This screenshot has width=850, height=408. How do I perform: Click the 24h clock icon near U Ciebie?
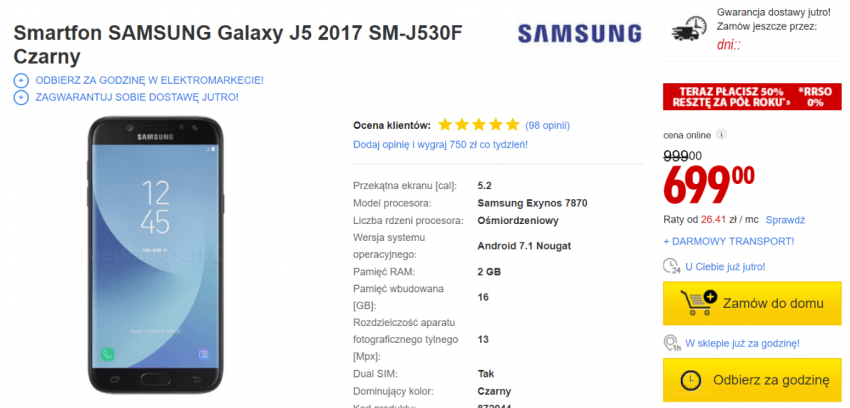click(672, 267)
